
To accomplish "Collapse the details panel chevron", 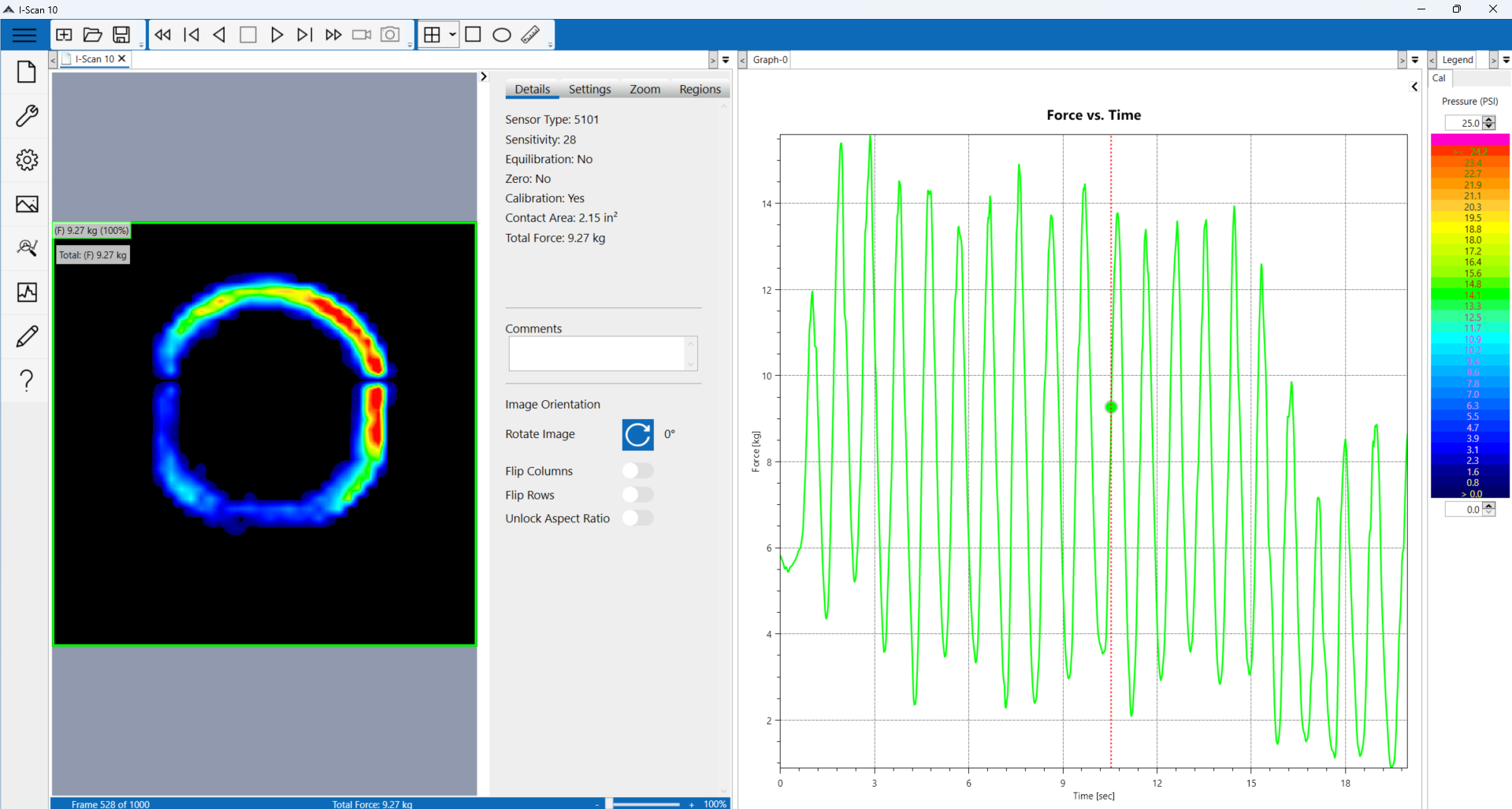I will pyautogui.click(x=484, y=76).
